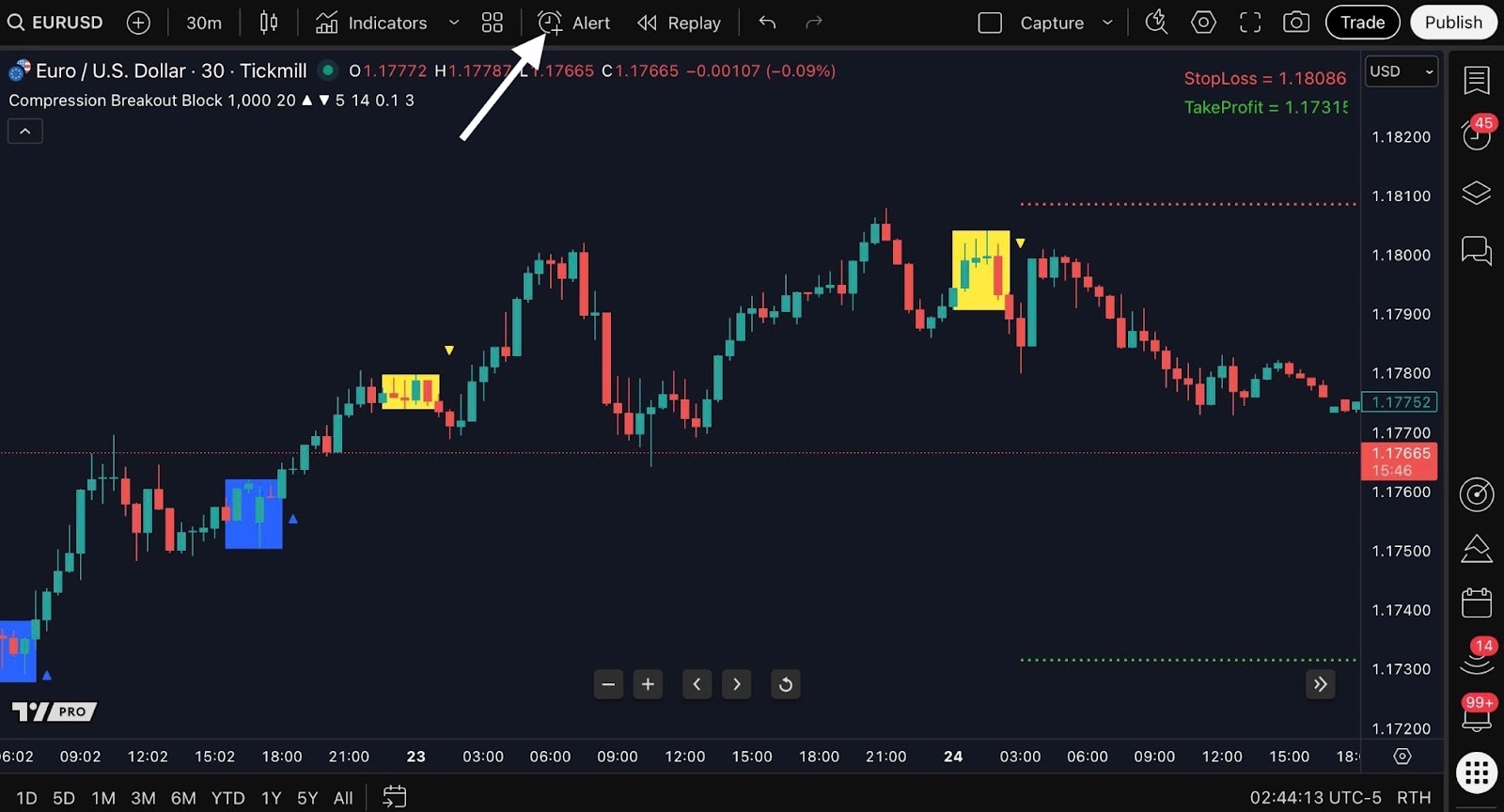Start bar Replay mode
Screen dimensions: 1504x812
coord(679,23)
